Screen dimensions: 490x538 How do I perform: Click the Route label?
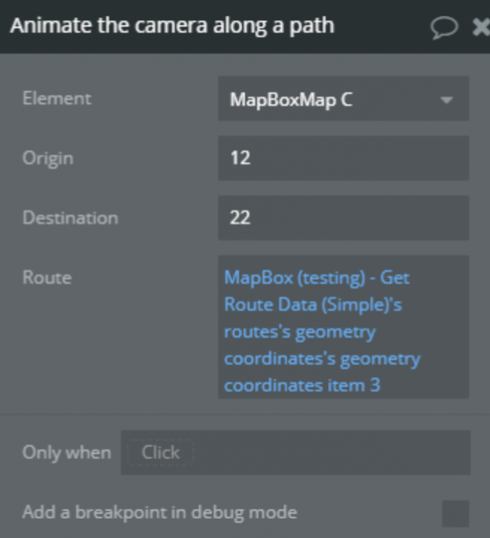(47, 278)
